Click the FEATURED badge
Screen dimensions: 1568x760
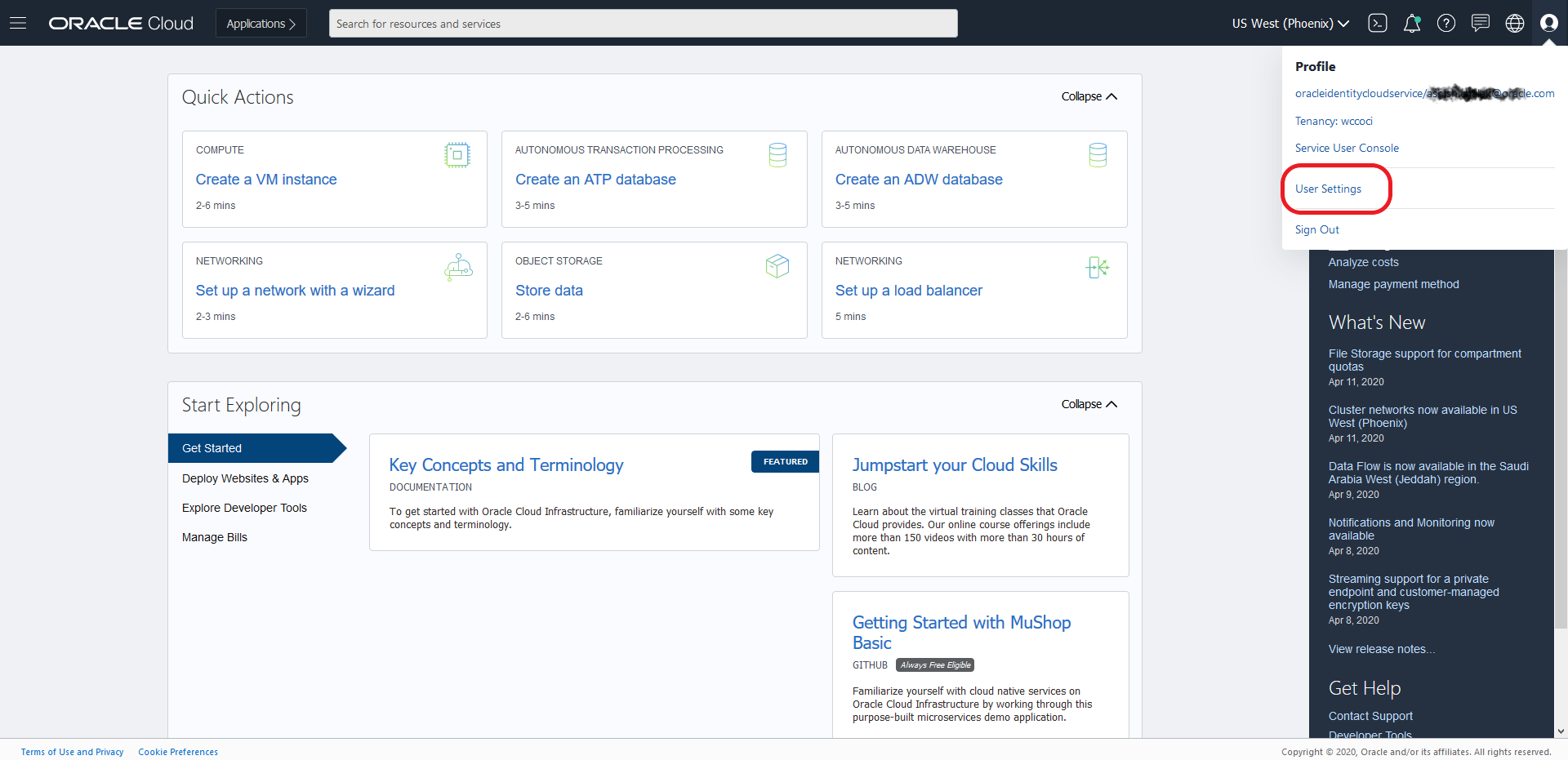coord(786,461)
